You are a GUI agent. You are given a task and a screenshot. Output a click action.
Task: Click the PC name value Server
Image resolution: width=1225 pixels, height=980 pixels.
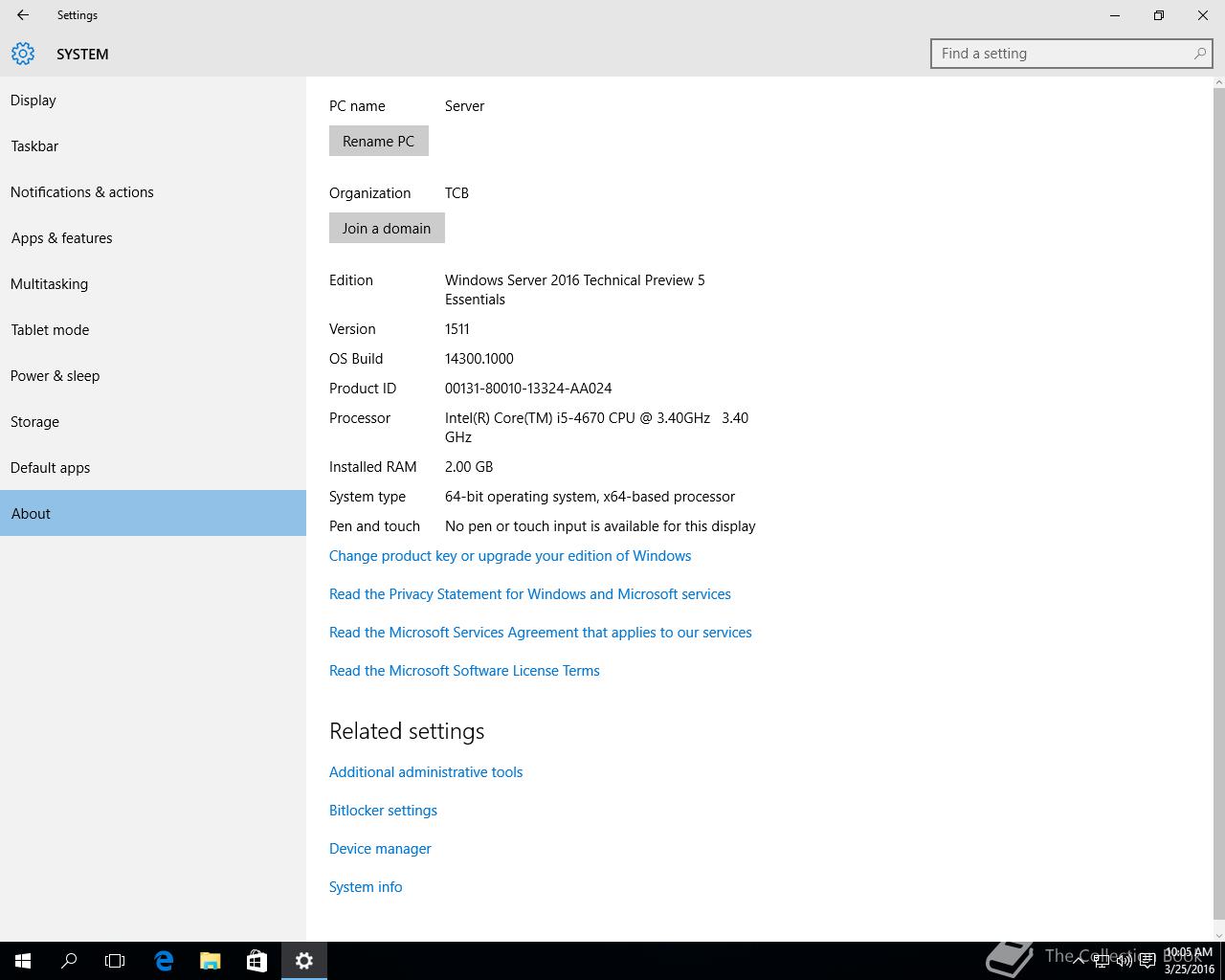[x=464, y=106]
